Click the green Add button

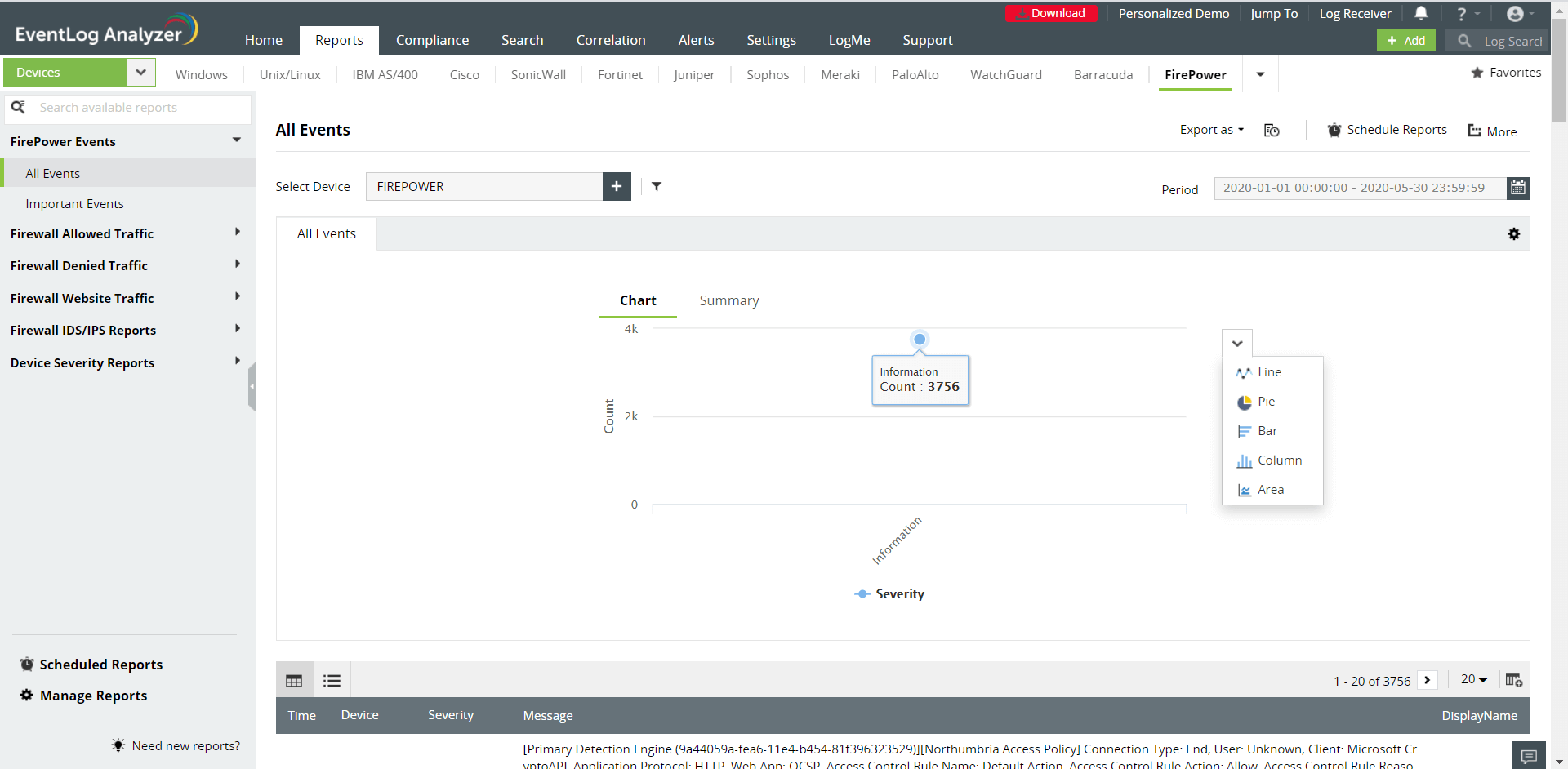click(x=1406, y=40)
